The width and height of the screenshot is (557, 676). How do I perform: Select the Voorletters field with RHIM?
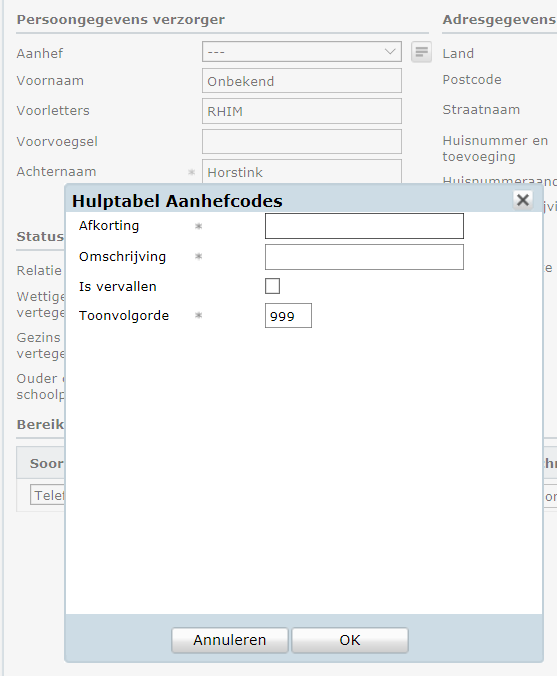pos(302,111)
